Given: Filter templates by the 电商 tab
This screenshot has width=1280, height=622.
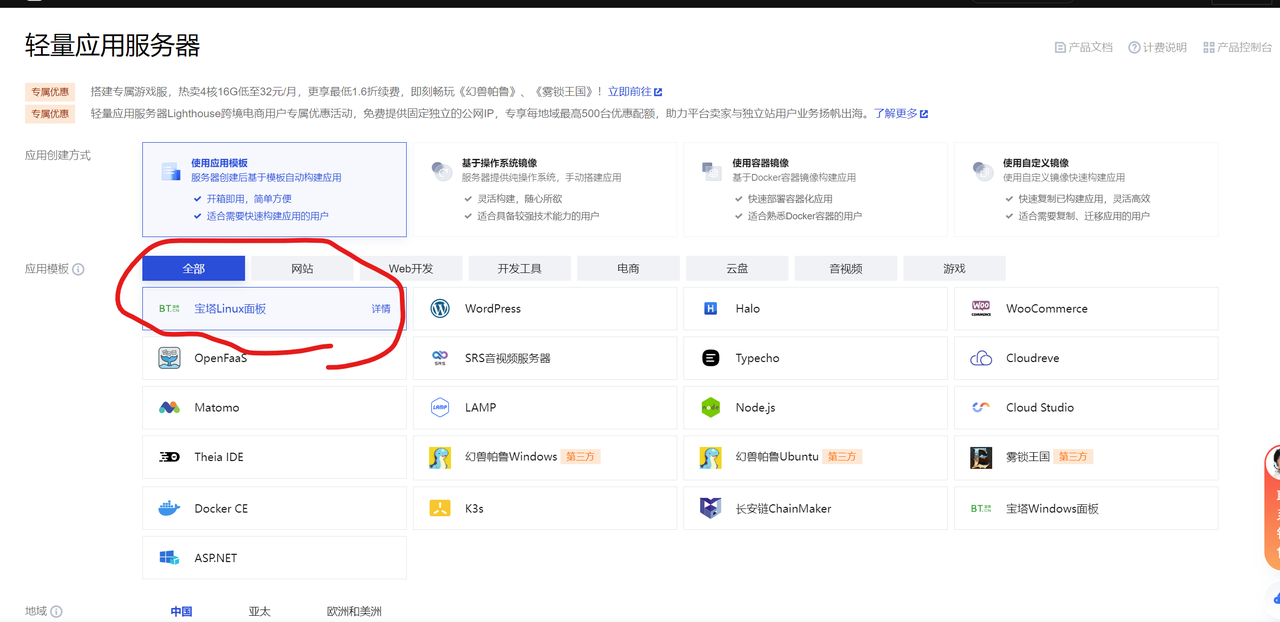Looking at the screenshot, I should (628, 268).
